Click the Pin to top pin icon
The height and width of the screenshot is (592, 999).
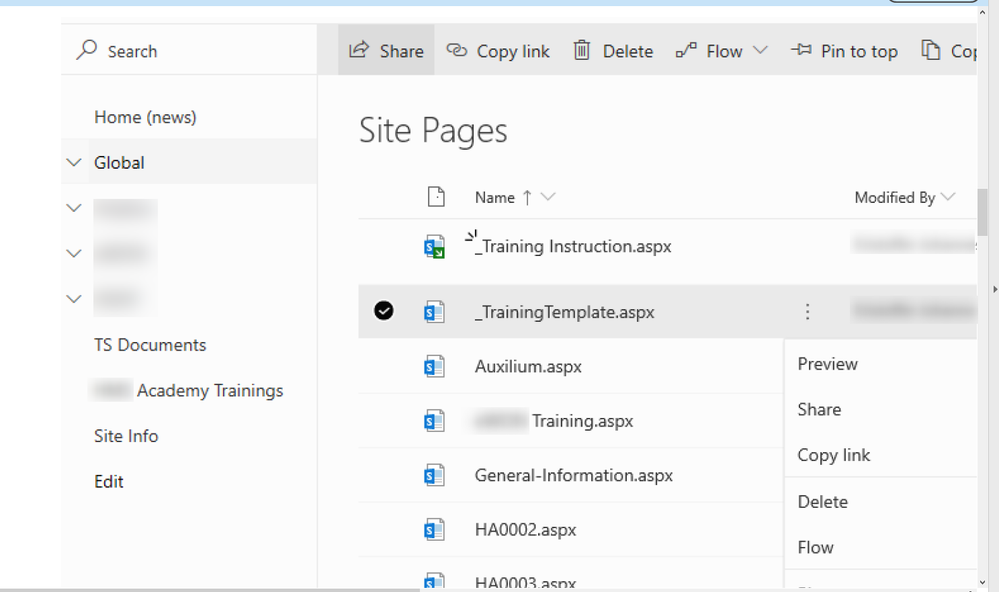pyautogui.click(x=801, y=50)
